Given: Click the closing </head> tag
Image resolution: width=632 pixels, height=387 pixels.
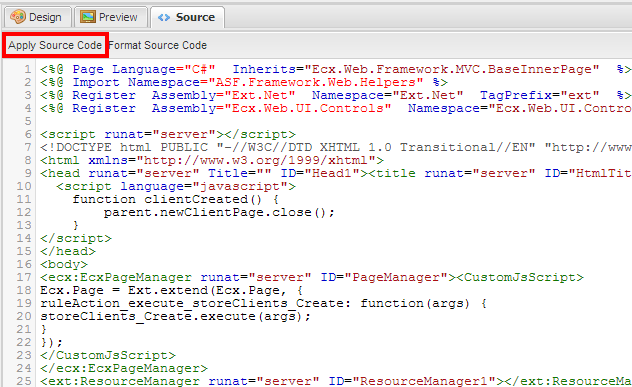Looking at the screenshot, I should pyautogui.click(x=68, y=251).
